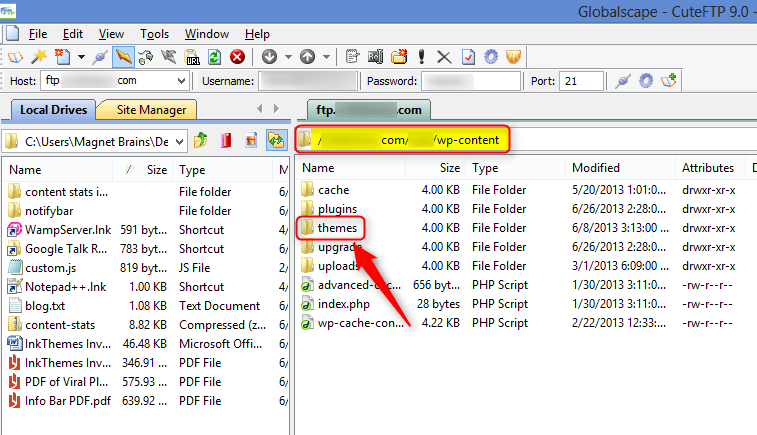
Task: Select the ftp site tab in remote pane
Action: coord(369,110)
